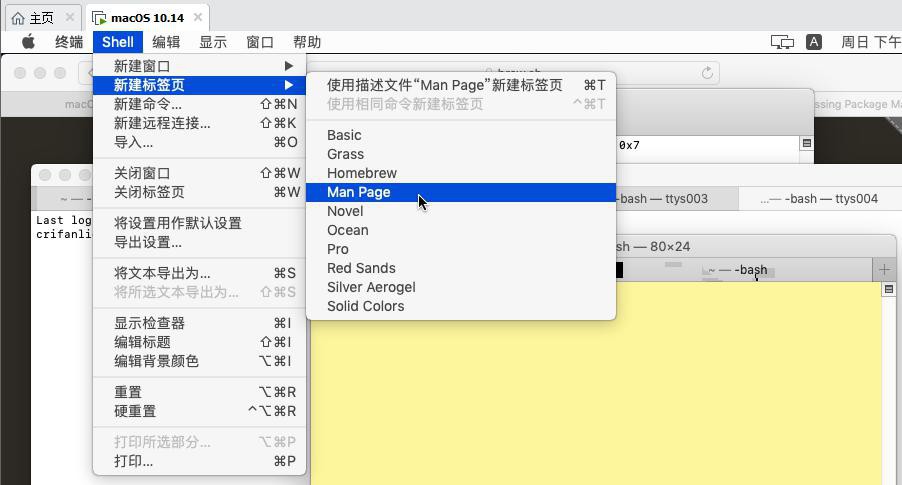Select Silver Aerogel profile for new tab
Screen dimensions: 902x485
[461, 287]
